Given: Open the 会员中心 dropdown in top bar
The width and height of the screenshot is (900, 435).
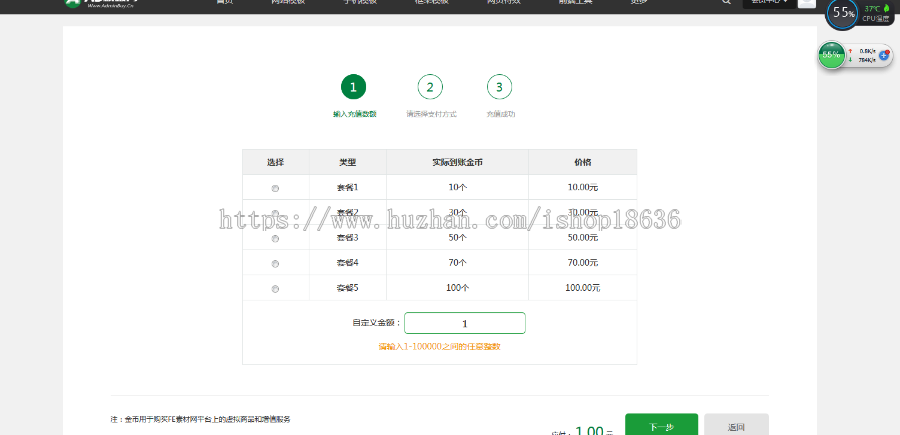Looking at the screenshot, I should pyautogui.click(x=769, y=3).
